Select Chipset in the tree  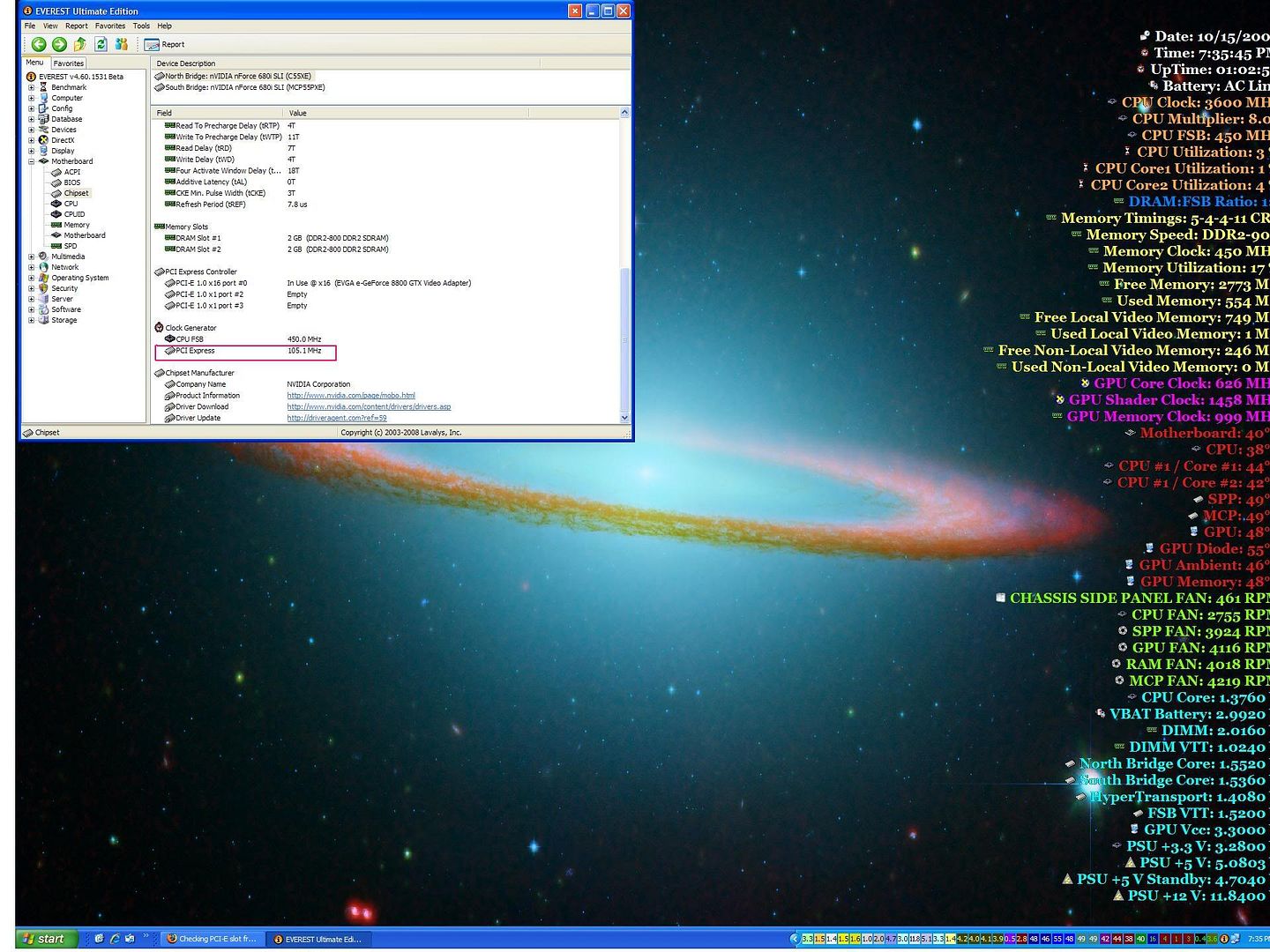pyautogui.click(x=76, y=193)
